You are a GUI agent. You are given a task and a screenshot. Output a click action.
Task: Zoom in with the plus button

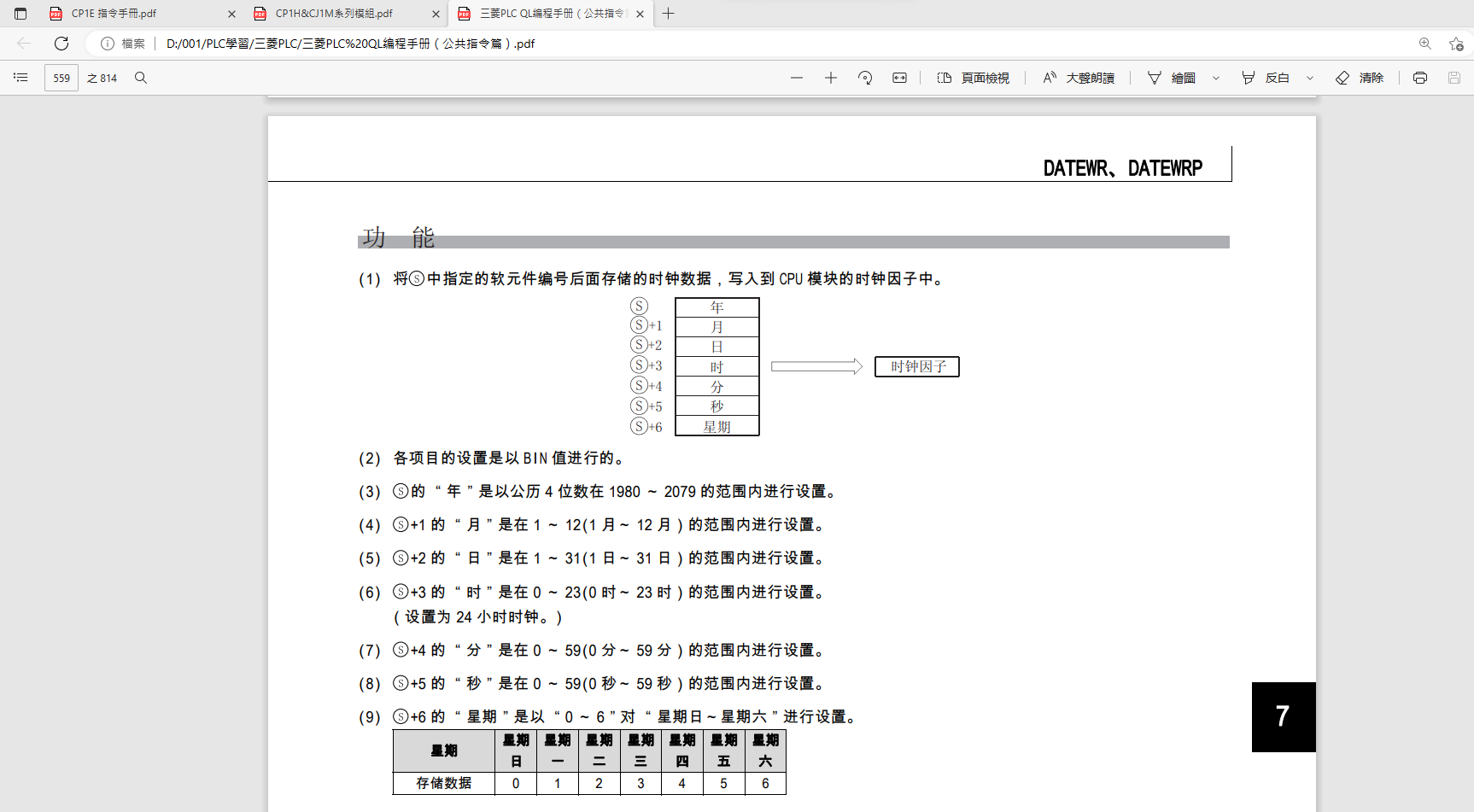pos(830,78)
